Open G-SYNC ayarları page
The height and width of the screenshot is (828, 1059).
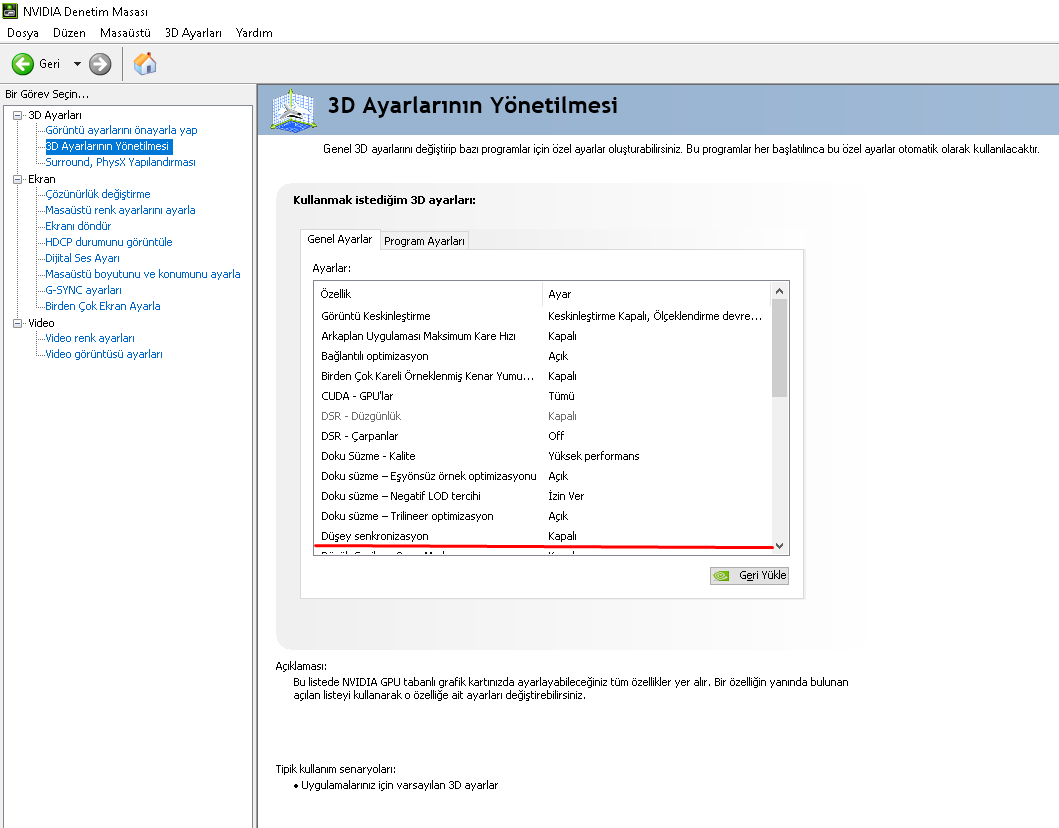pyautogui.click(x=83, y=290)
